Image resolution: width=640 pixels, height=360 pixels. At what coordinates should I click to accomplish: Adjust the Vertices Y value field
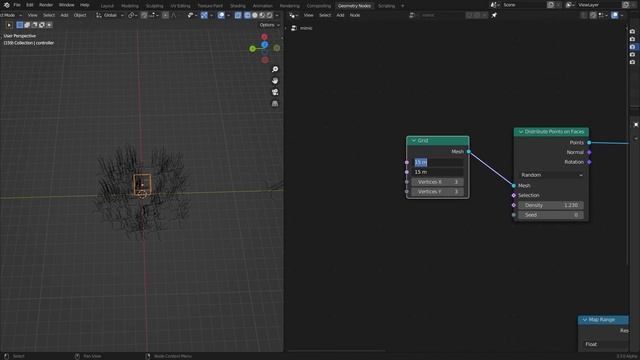pyautogui.click(x=438, y=191)
